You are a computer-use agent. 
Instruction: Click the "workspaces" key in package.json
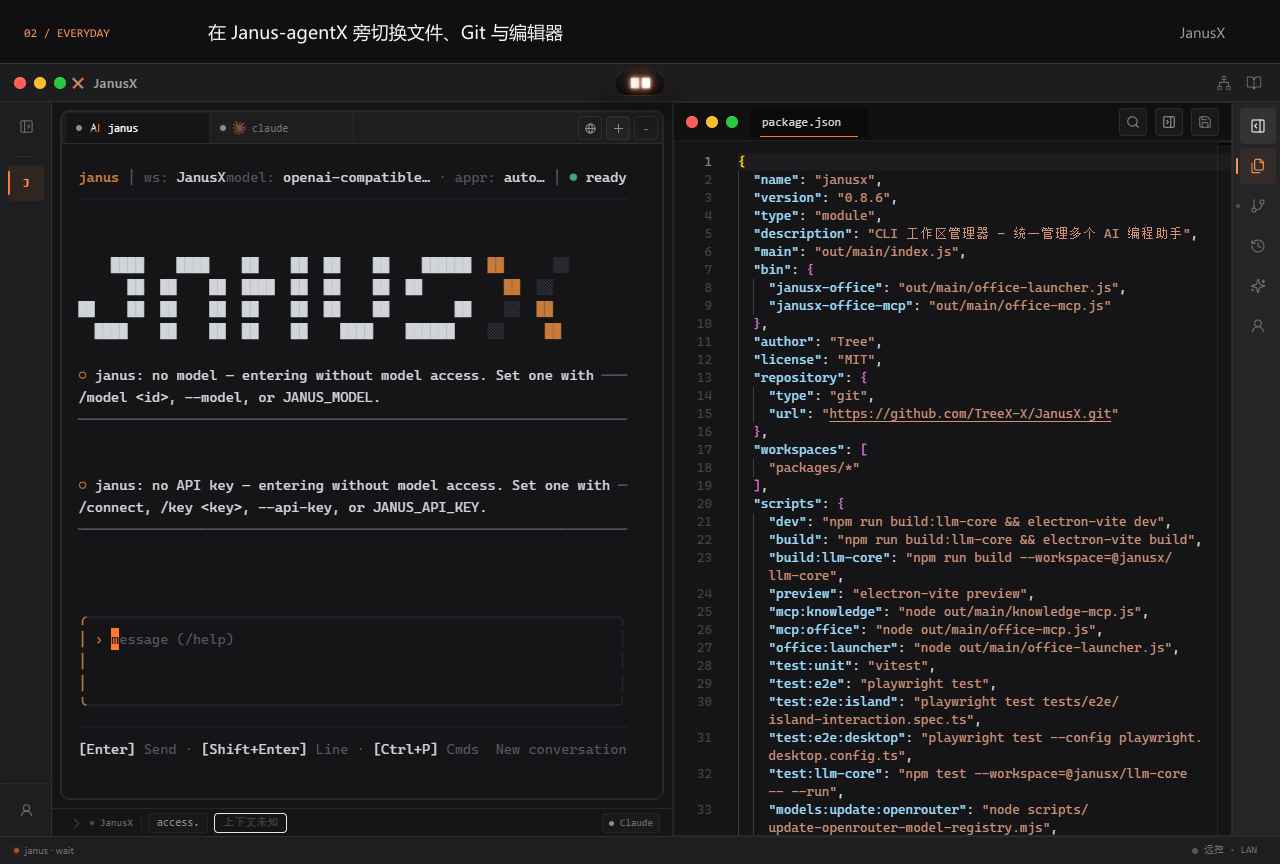click(x=798, y=449)
